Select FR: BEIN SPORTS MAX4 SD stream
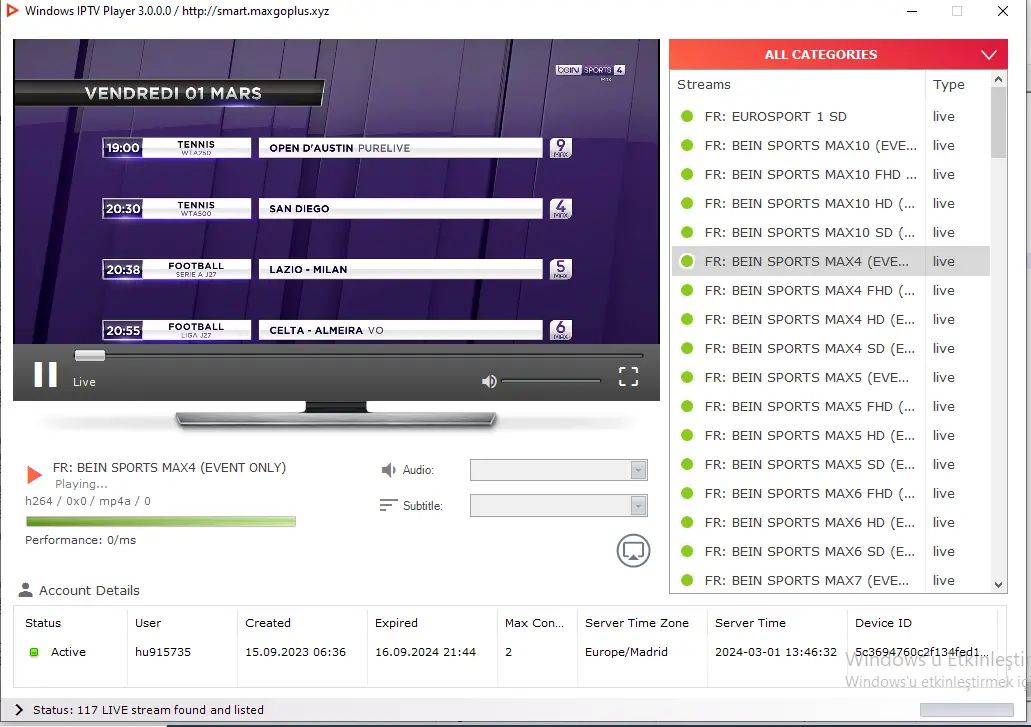Image resolution: width=1031 pixels, height=727 pixels. click(x=830, y=348)
